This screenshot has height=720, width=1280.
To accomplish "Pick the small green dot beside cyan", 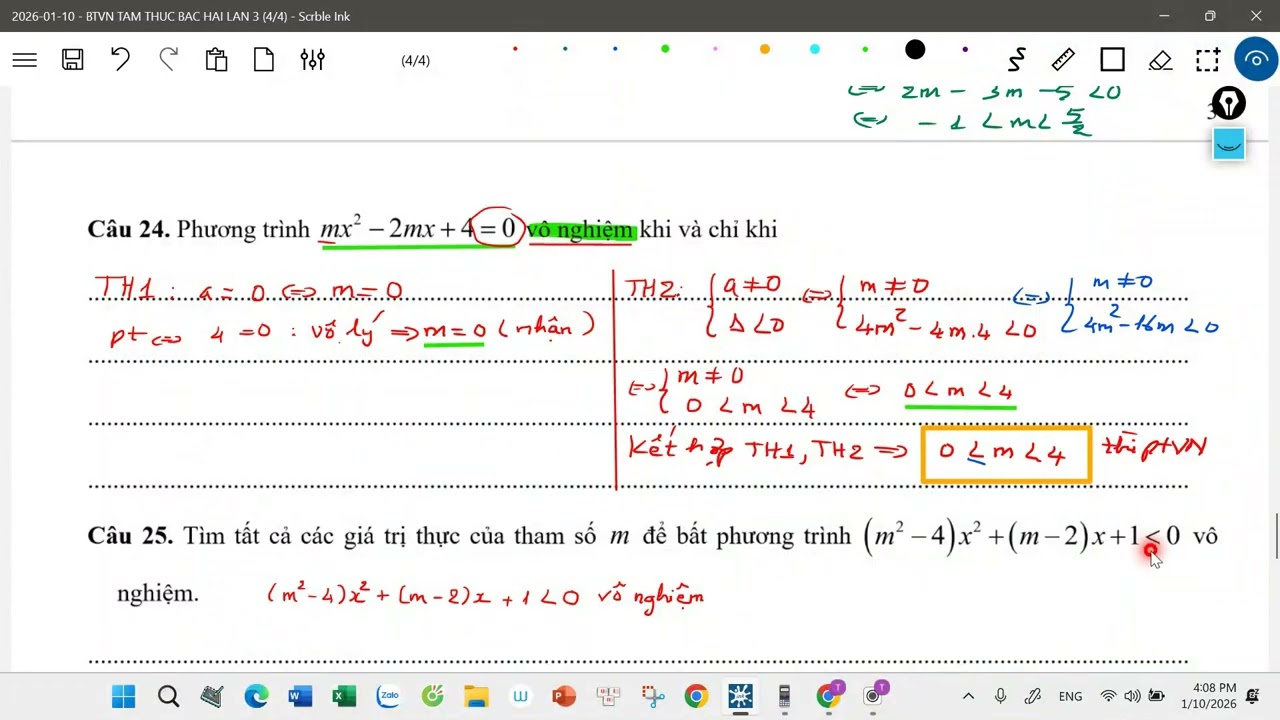I will (865, 49).
